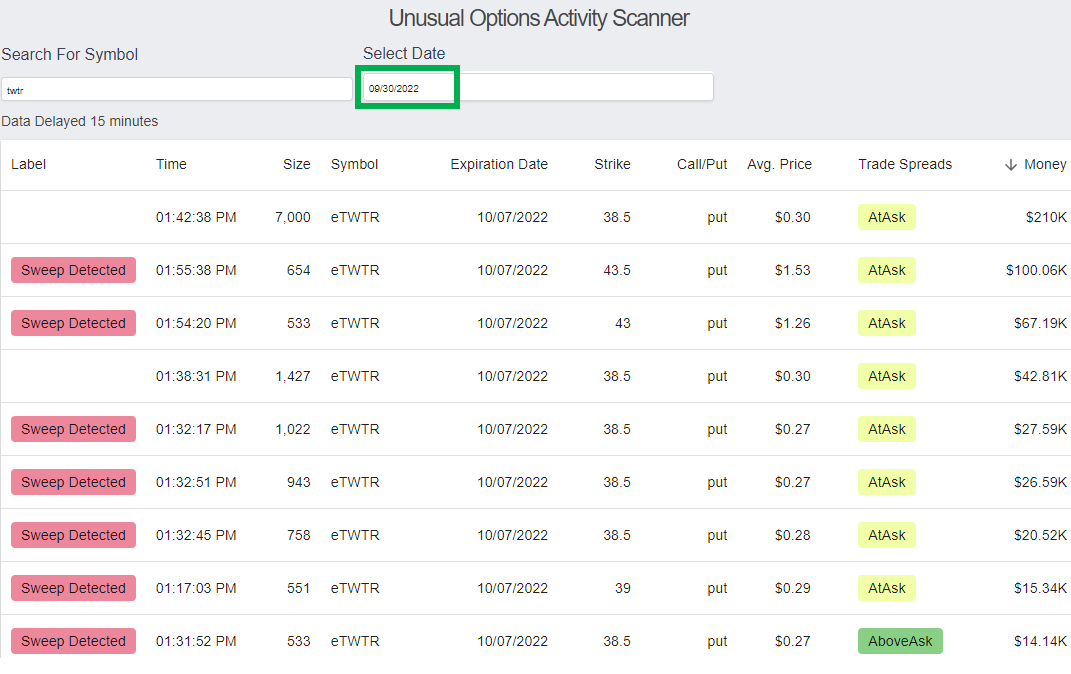Click Sweep Detected badge at 01:54:20 PM
Screen dimensions: 1071x674
73,323
